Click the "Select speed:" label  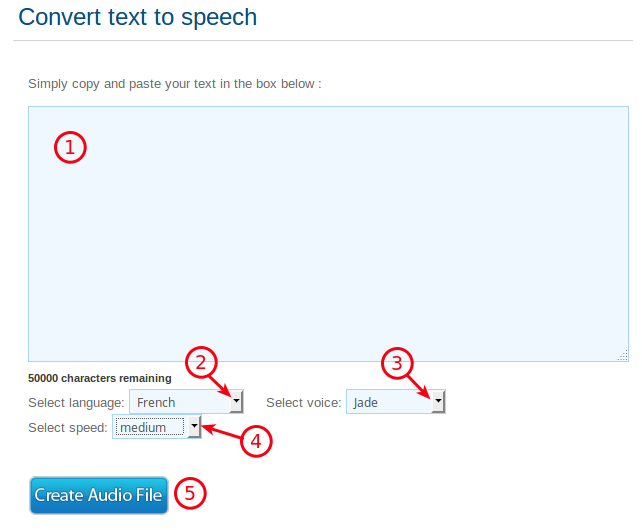[x=68, y=428]
